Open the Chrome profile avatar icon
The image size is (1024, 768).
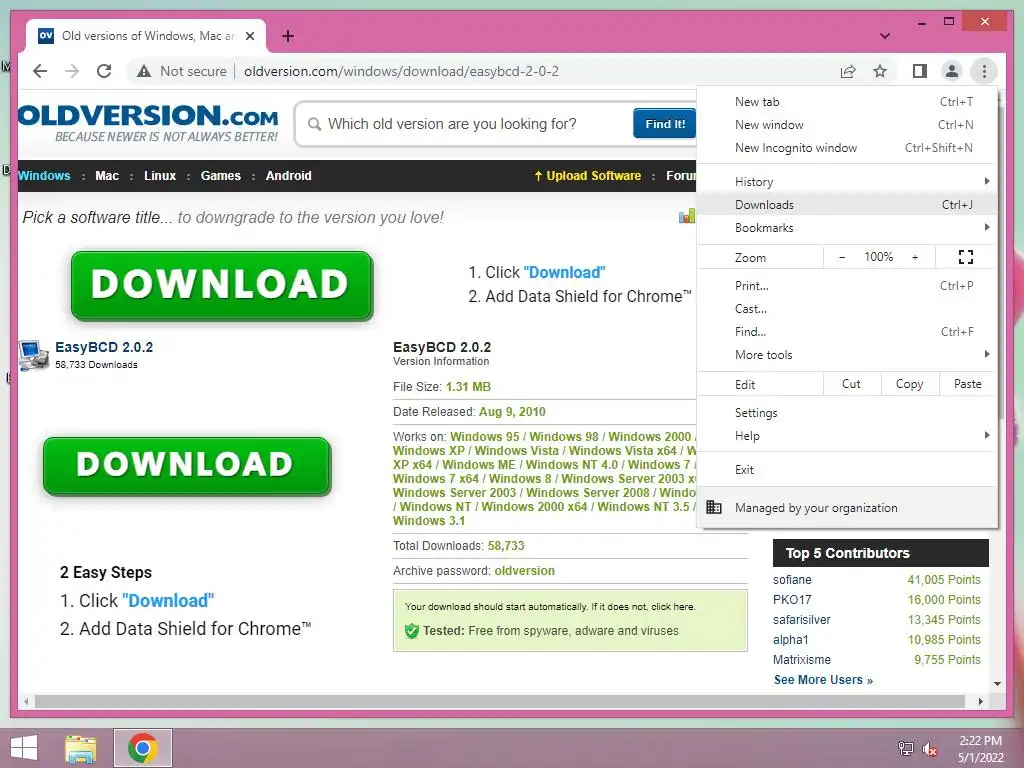coord(952,71)
